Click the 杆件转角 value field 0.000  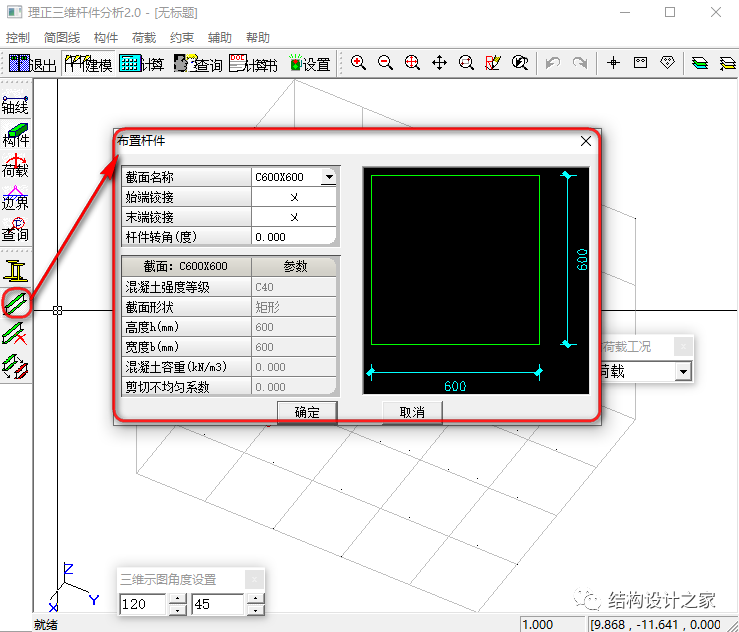(294, 237)
